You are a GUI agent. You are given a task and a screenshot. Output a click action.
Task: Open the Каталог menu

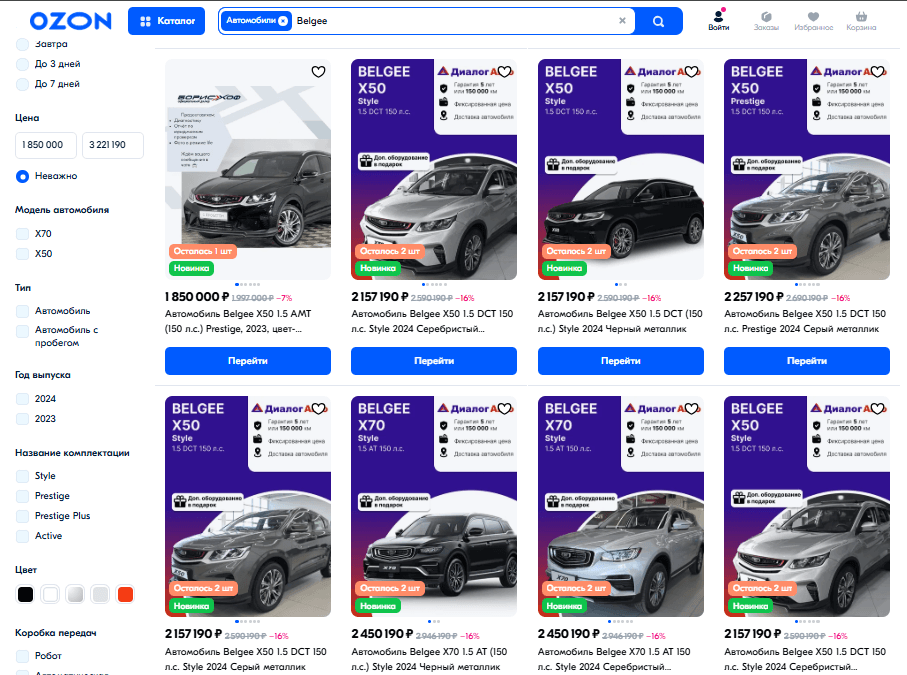pyautogui.click(x=166, y=21)
